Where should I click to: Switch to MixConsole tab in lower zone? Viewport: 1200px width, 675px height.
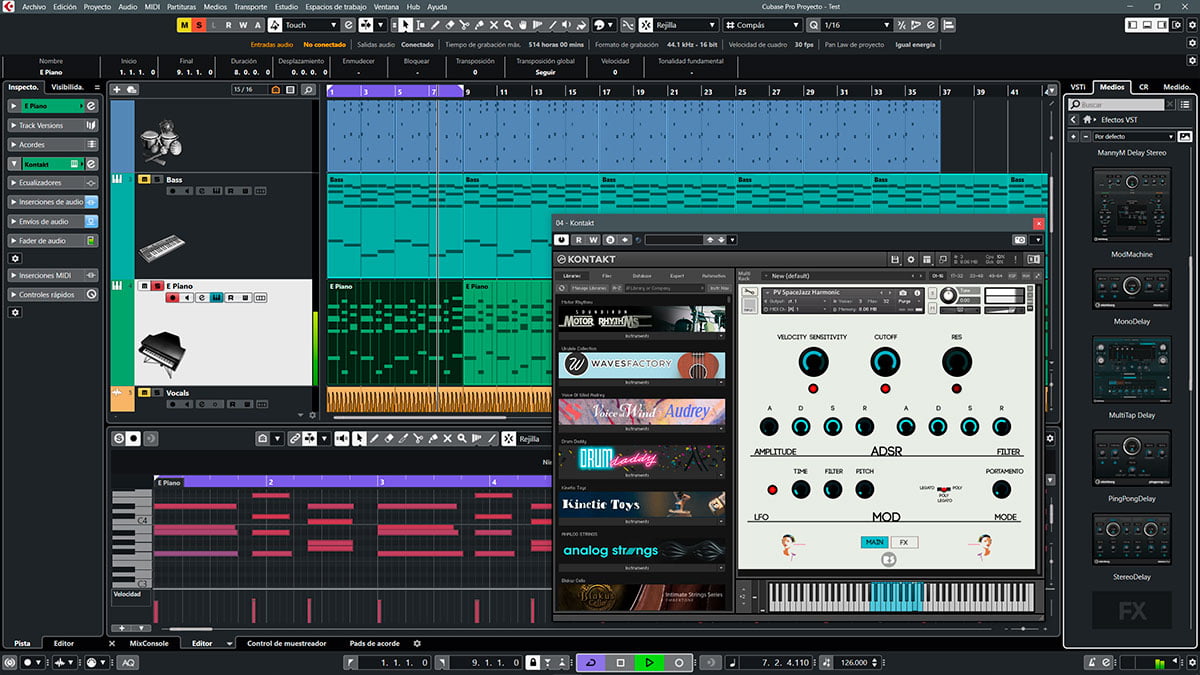149,643
